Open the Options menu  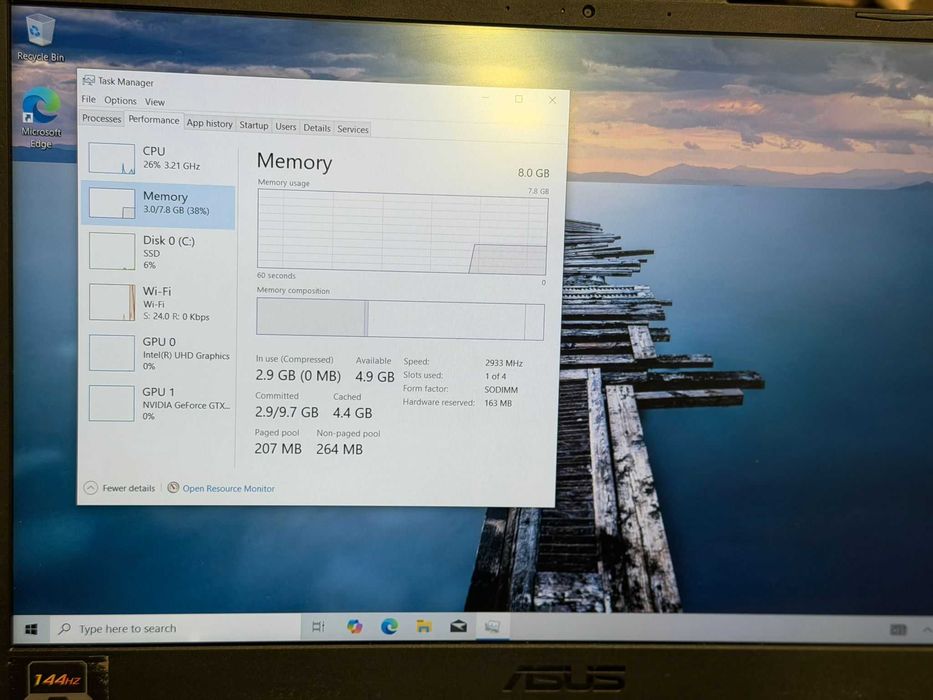[120, 101]
